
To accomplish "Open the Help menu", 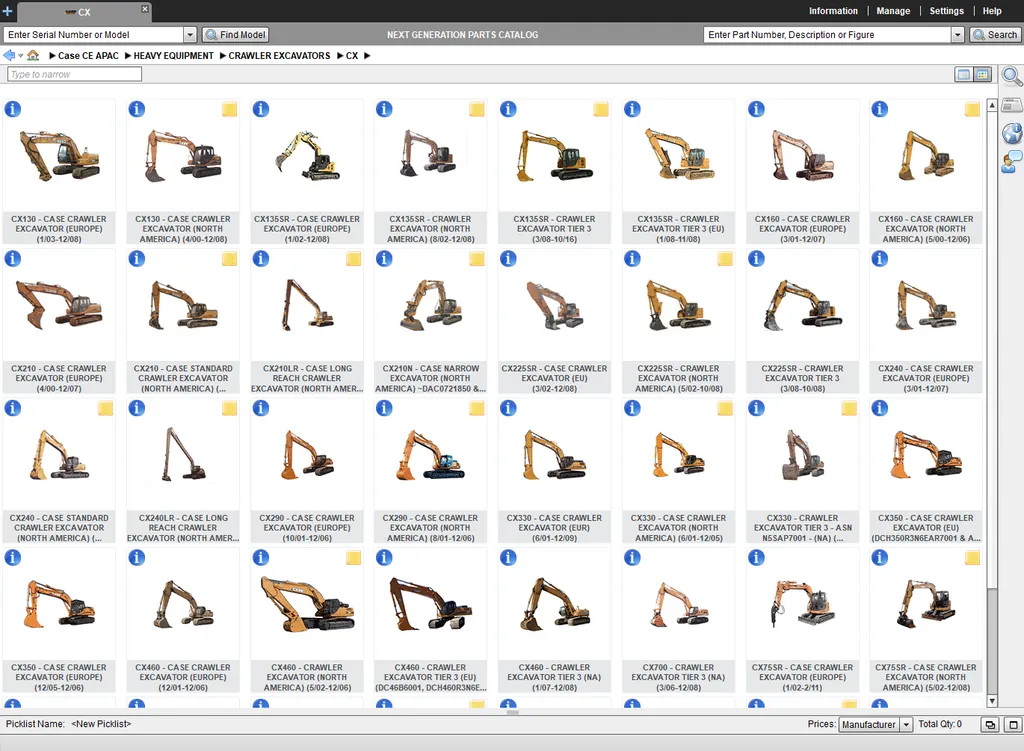I will click(x=992, y=11).
